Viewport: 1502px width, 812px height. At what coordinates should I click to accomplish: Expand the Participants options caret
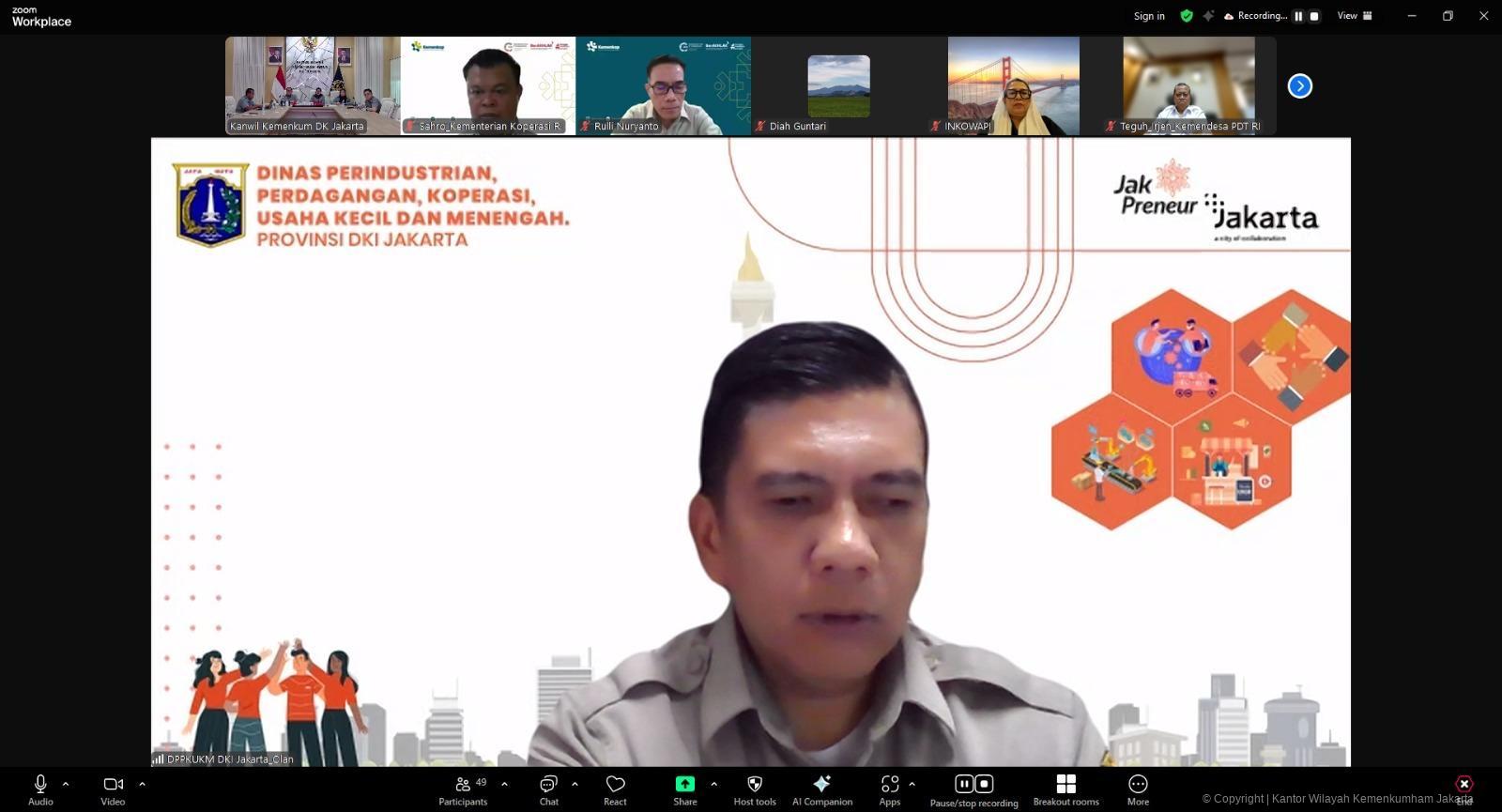pos(504,784)
